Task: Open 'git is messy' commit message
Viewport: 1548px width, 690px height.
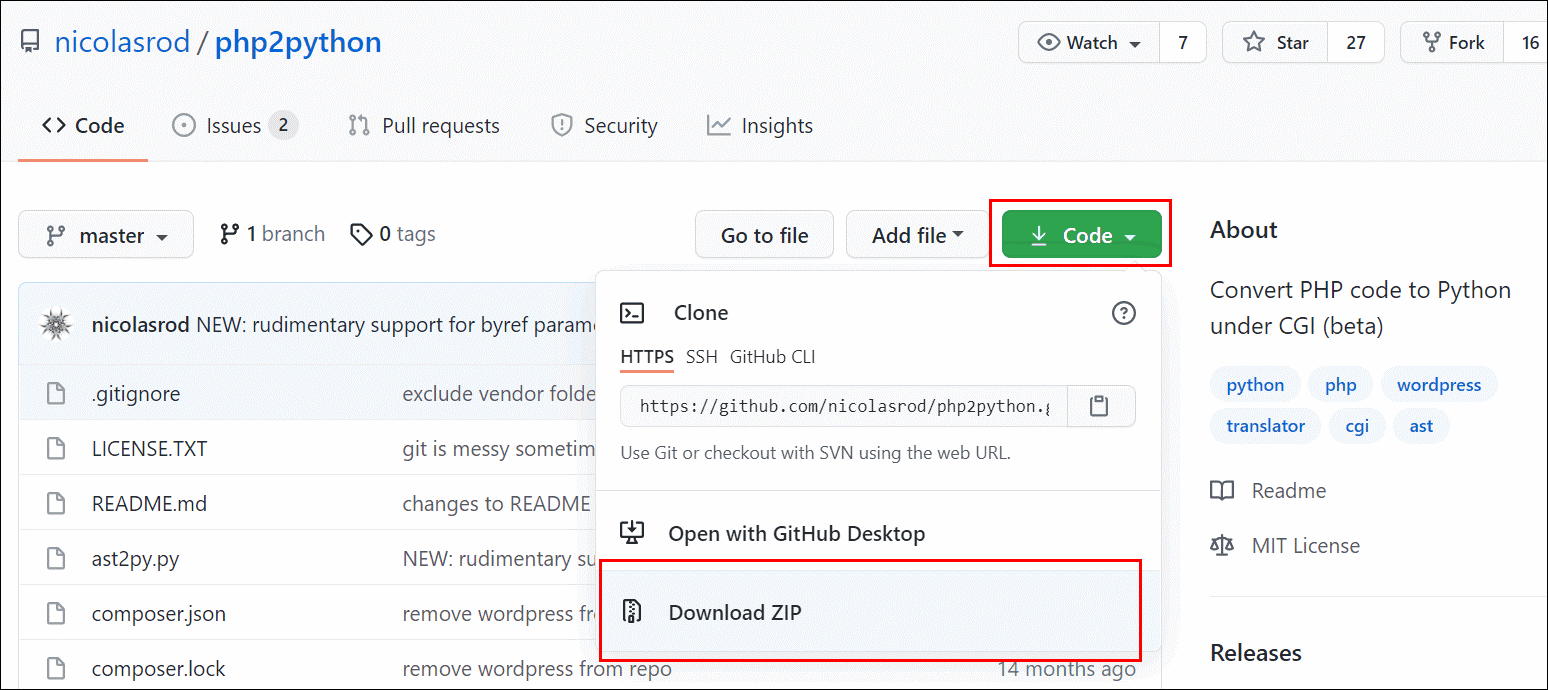Action: 499,448
